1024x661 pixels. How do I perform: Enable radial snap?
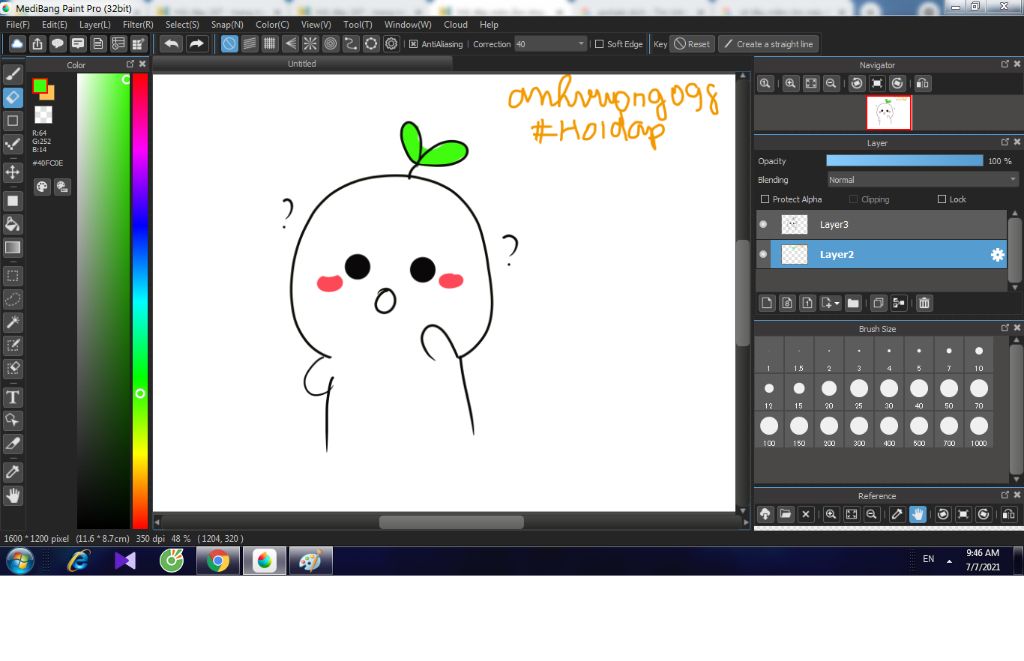[310, 44]
